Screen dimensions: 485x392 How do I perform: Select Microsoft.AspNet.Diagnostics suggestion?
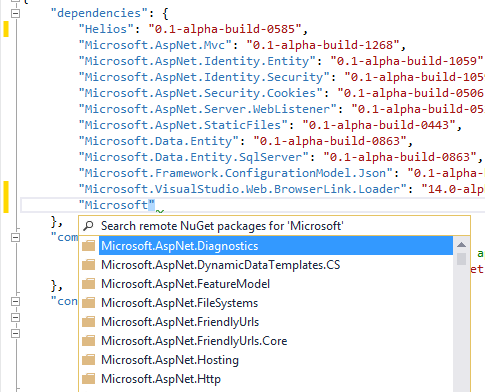(x=276, y=246)
